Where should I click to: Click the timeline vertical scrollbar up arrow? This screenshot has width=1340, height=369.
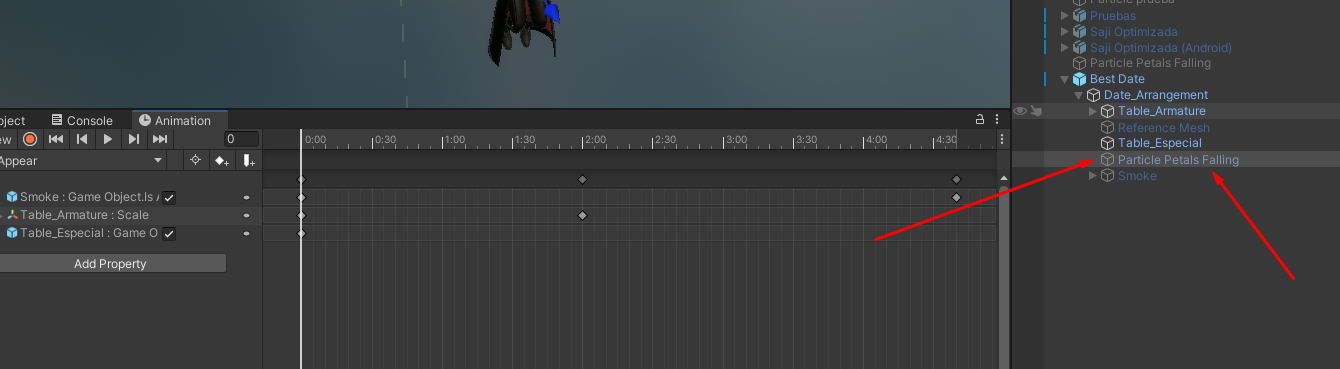tap(1003, 178)
